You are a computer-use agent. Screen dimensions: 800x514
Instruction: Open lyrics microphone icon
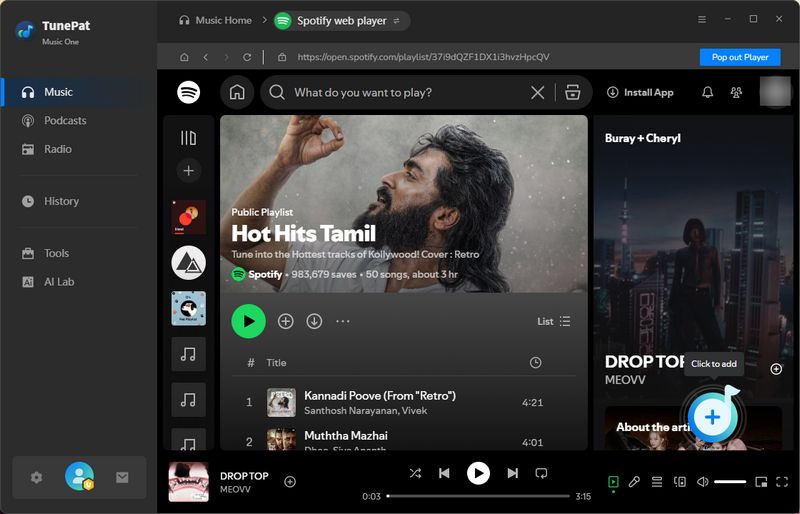(634, 481)
